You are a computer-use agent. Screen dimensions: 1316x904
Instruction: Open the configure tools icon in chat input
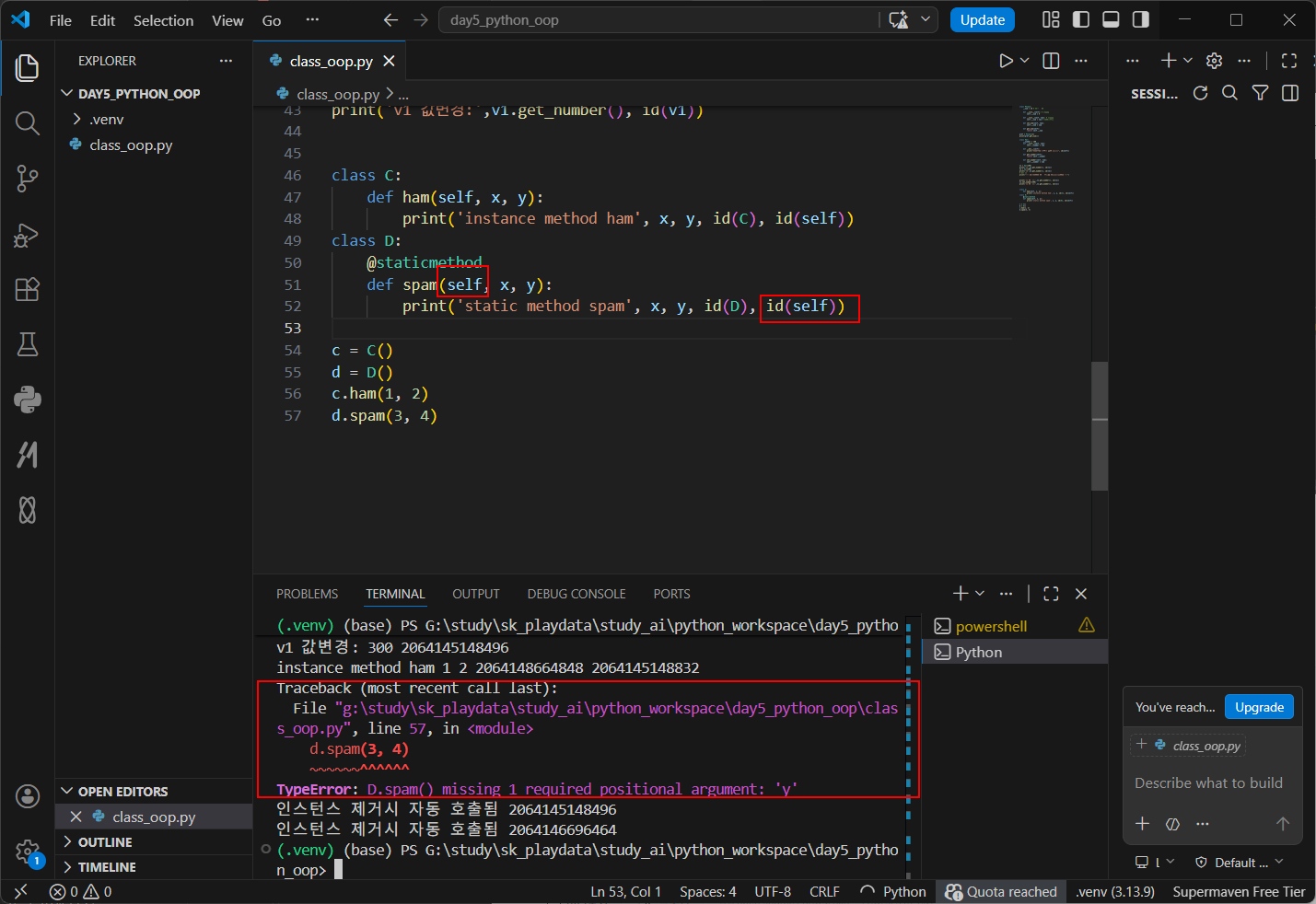point(1172,824)
